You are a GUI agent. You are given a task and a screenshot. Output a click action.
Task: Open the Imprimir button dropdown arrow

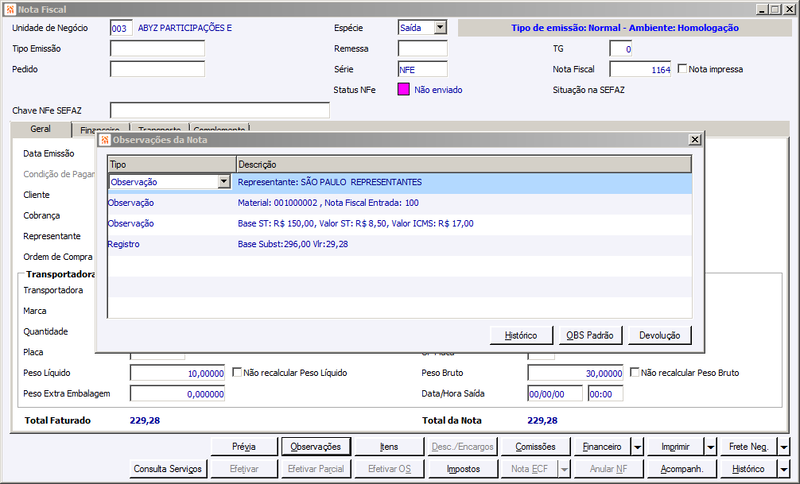pos(711,447)
